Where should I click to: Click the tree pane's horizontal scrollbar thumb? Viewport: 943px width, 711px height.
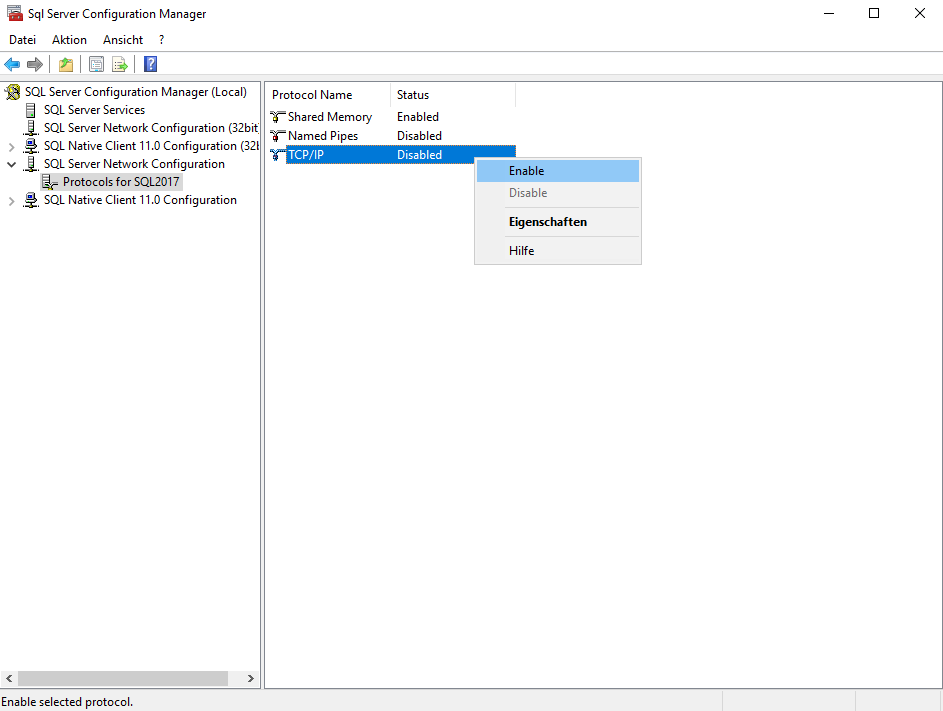click(123, 679)
